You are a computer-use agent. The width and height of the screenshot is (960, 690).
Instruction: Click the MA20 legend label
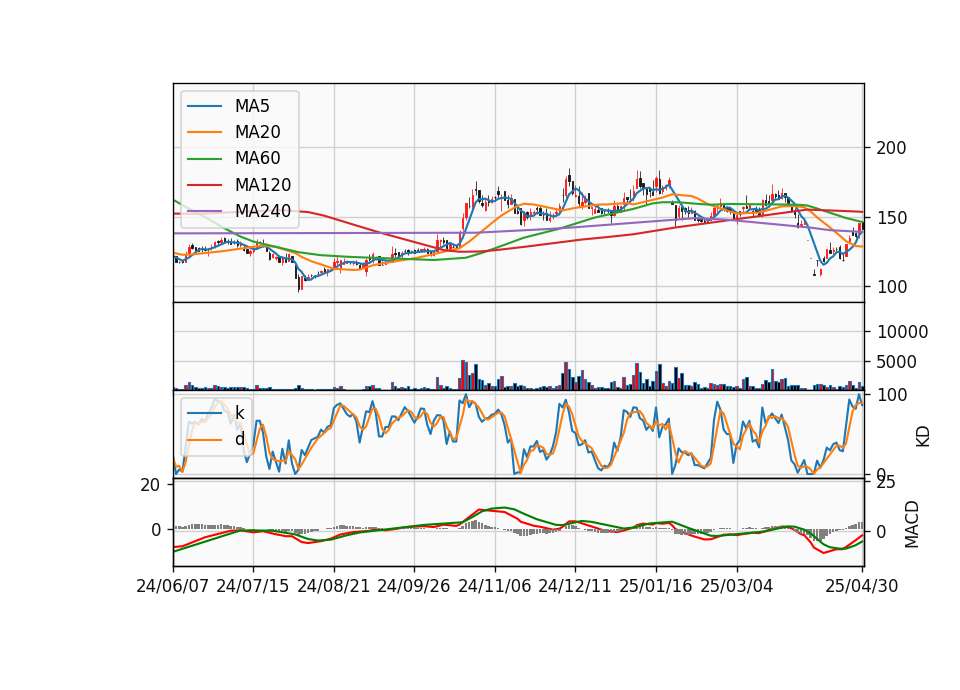click(x=258, y=132)
